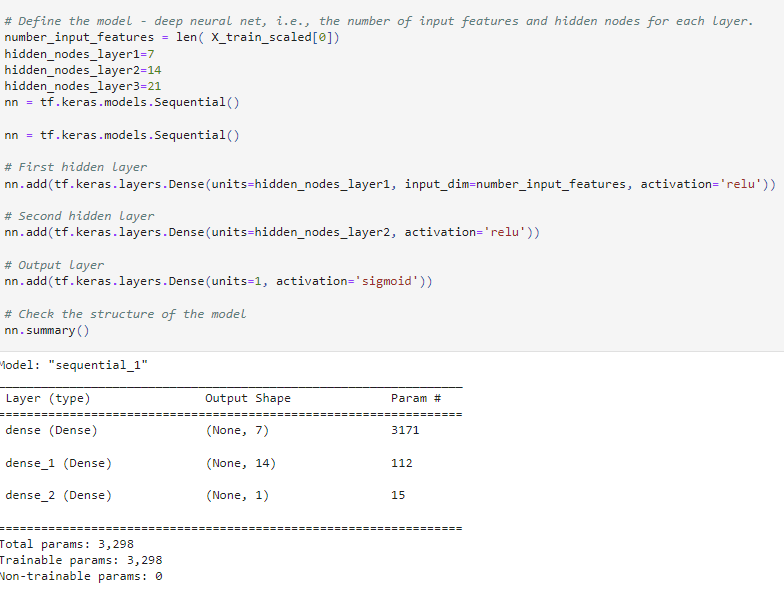Click the hidden_nodes_layer3=21 line
Viewport: 784px width, 596px height.
(x=82, y=86)
